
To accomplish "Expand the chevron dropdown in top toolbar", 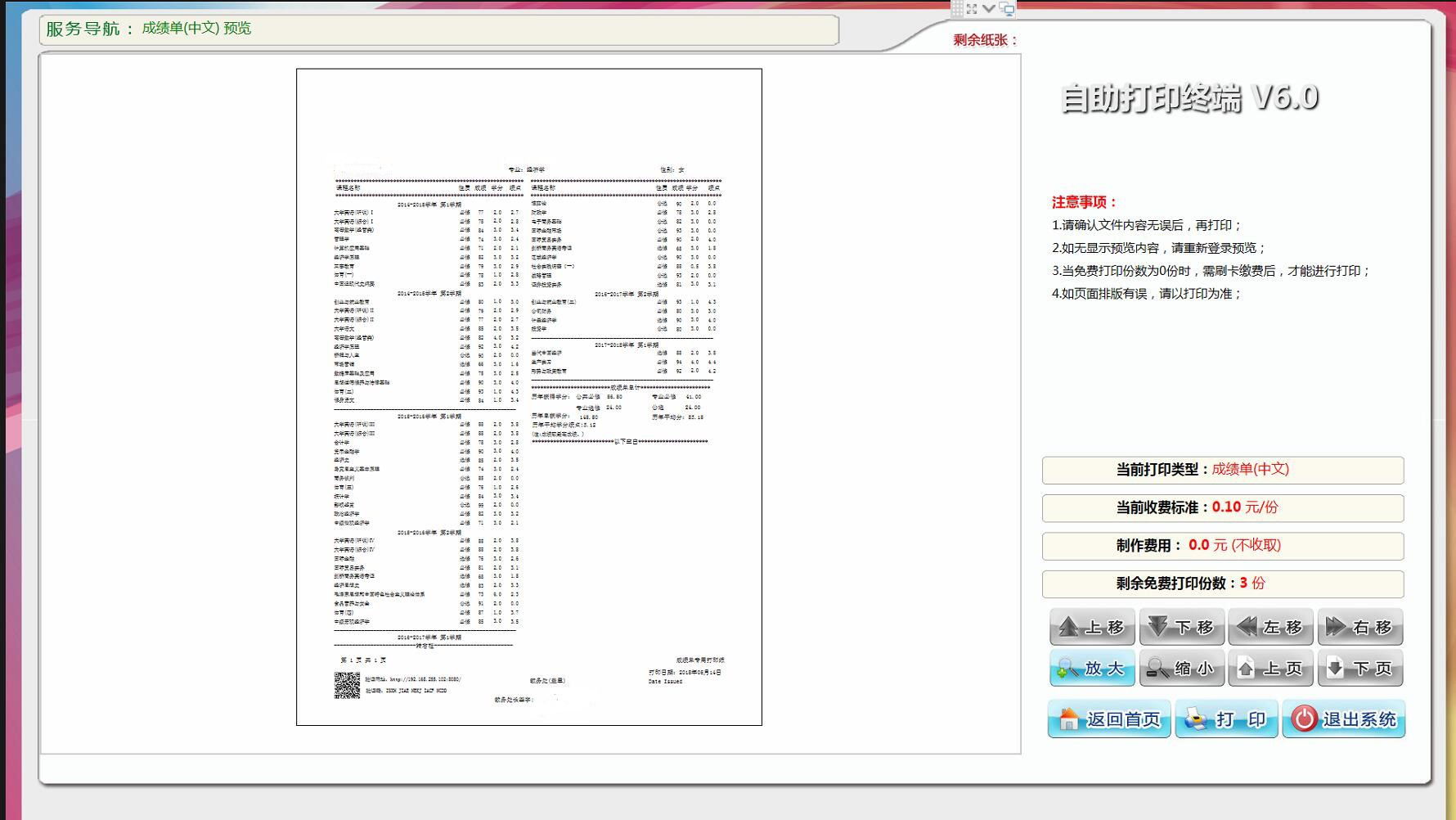I will pyautogui.click(x=989, y=9).
